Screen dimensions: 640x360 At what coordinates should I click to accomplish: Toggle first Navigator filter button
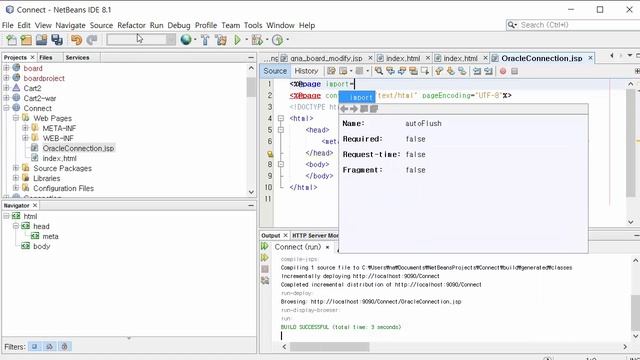pos(35,347)
